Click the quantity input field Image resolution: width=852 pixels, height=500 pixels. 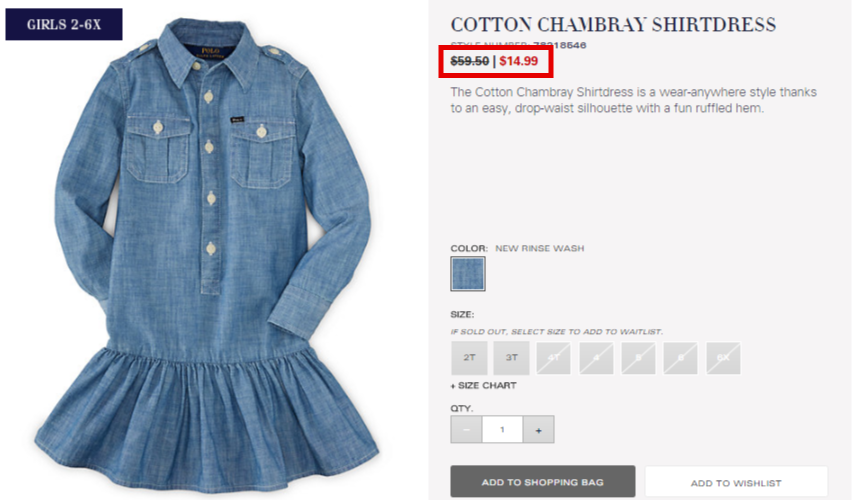coord(503,429)
